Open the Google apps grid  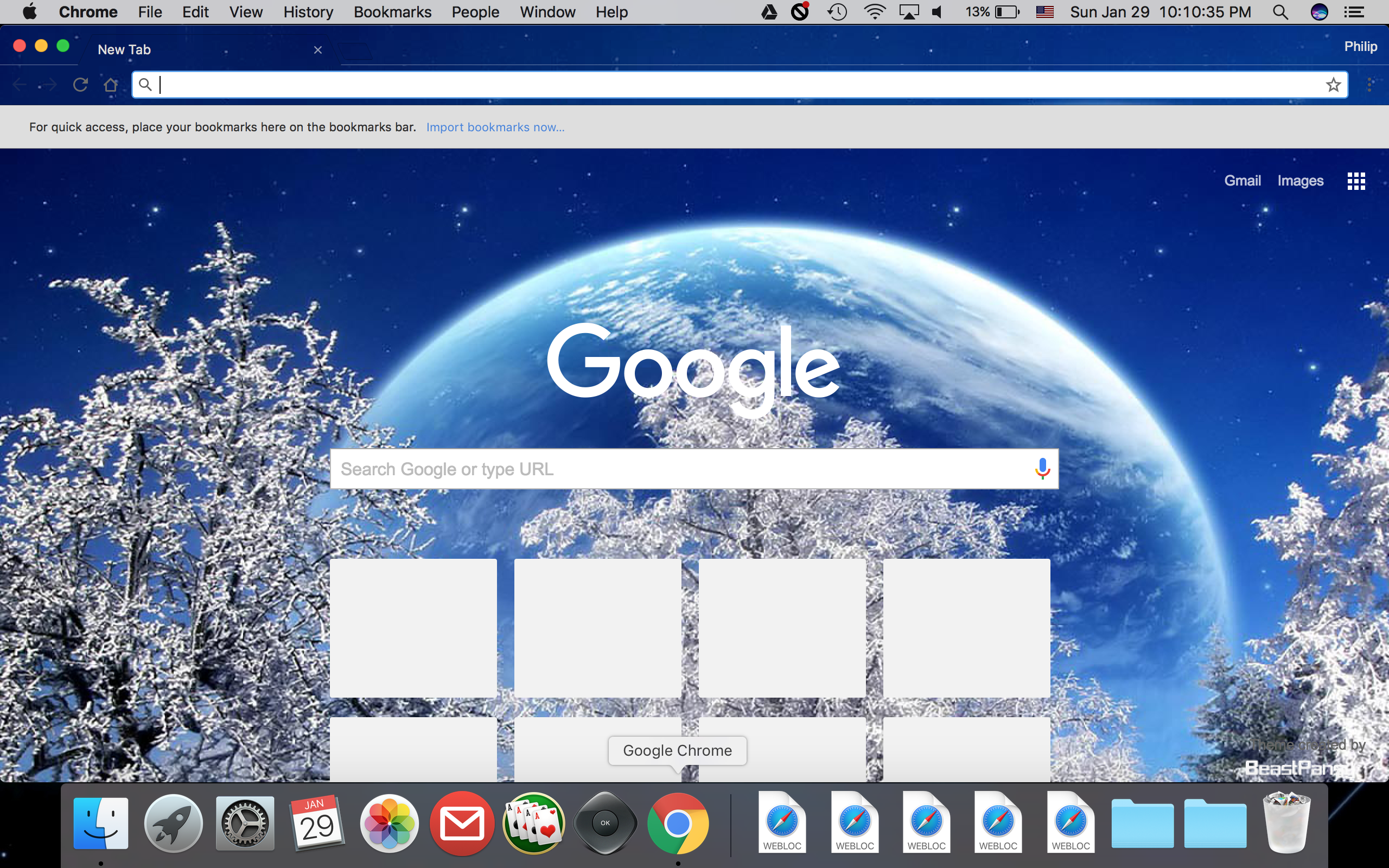pos(1356,181)
